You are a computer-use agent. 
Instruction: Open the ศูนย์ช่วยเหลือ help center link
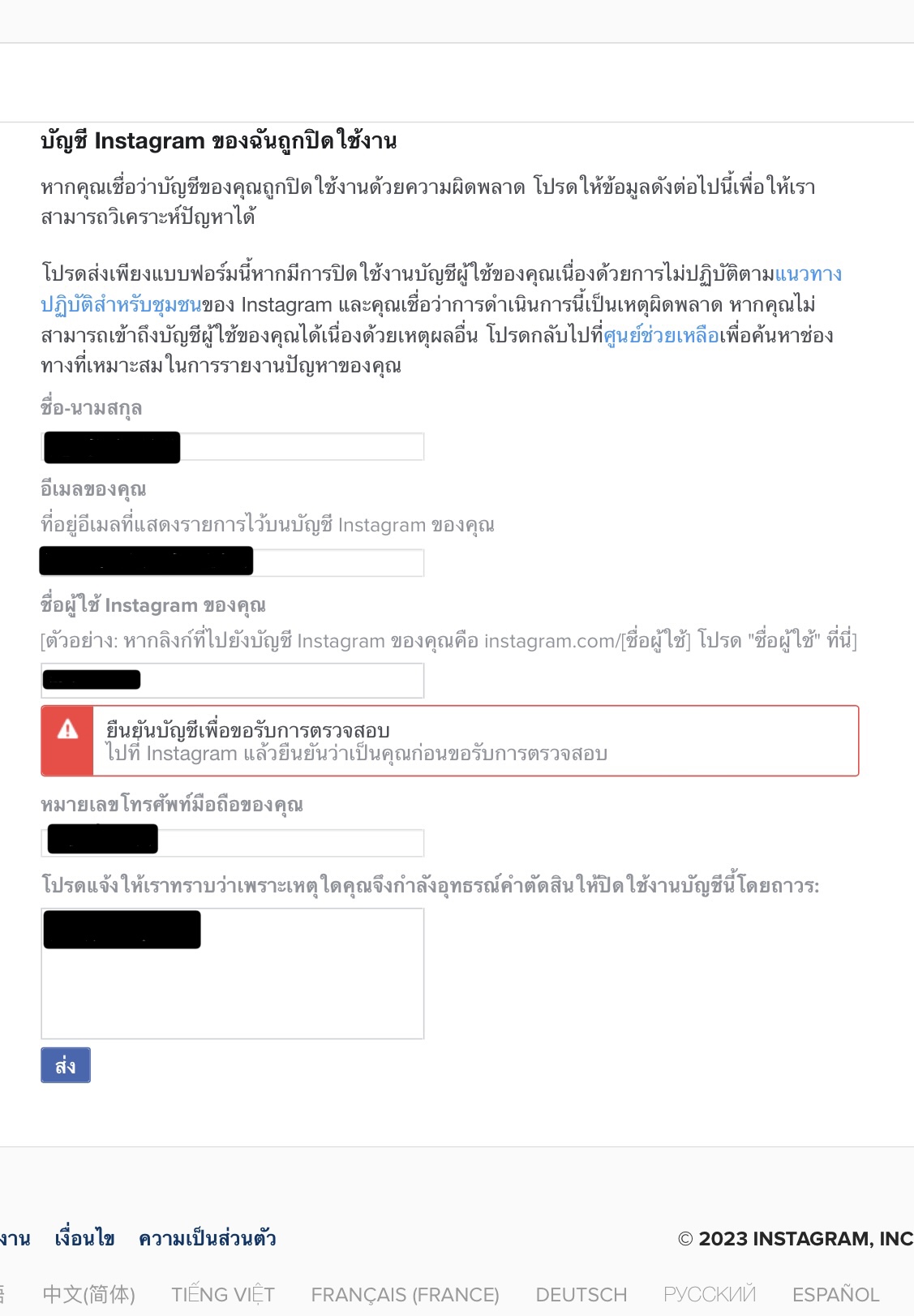(x=662, y=336)
